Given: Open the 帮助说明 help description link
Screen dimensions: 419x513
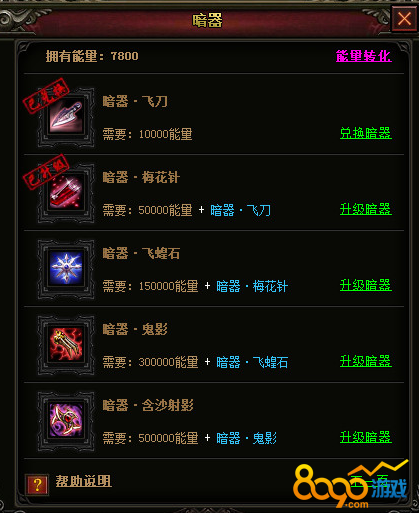Looking at the screenshot, I should coord(83,481).
